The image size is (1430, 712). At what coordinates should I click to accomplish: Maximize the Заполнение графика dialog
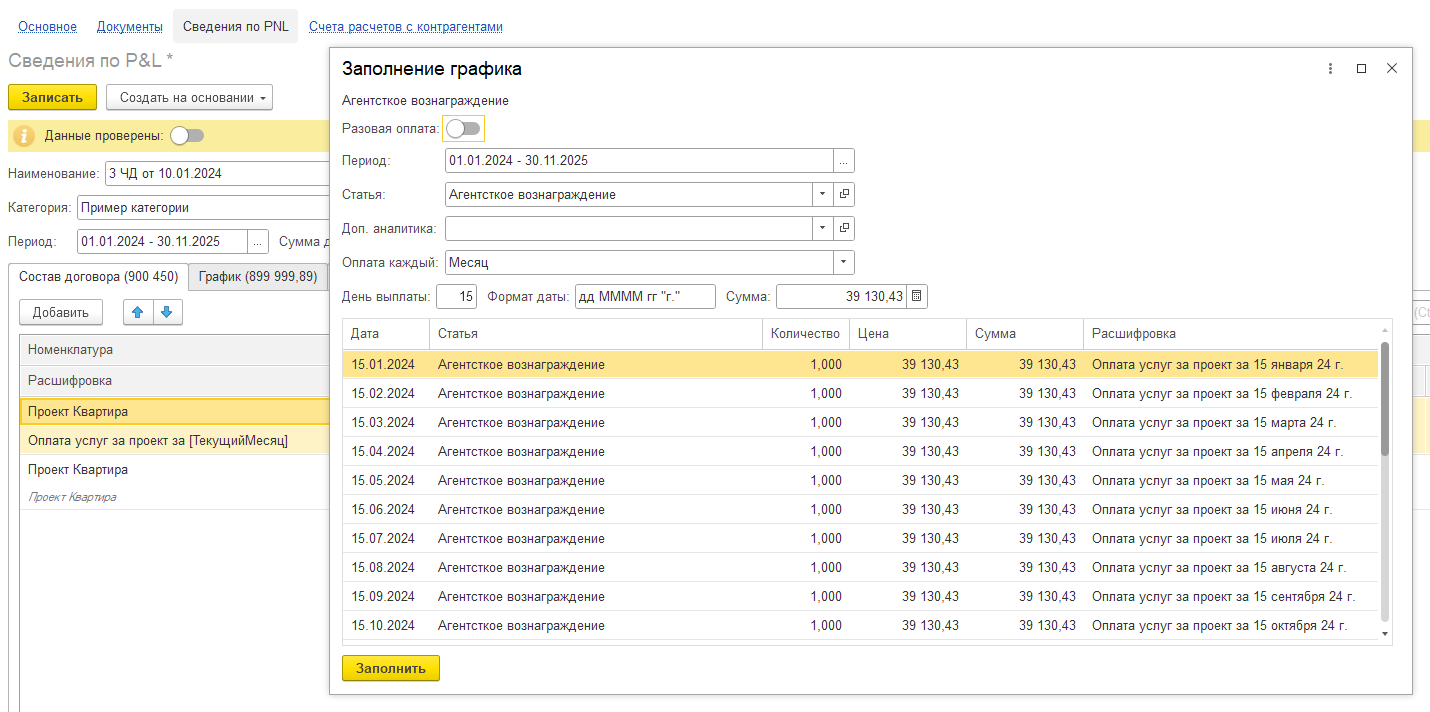tap(1361, 69)
